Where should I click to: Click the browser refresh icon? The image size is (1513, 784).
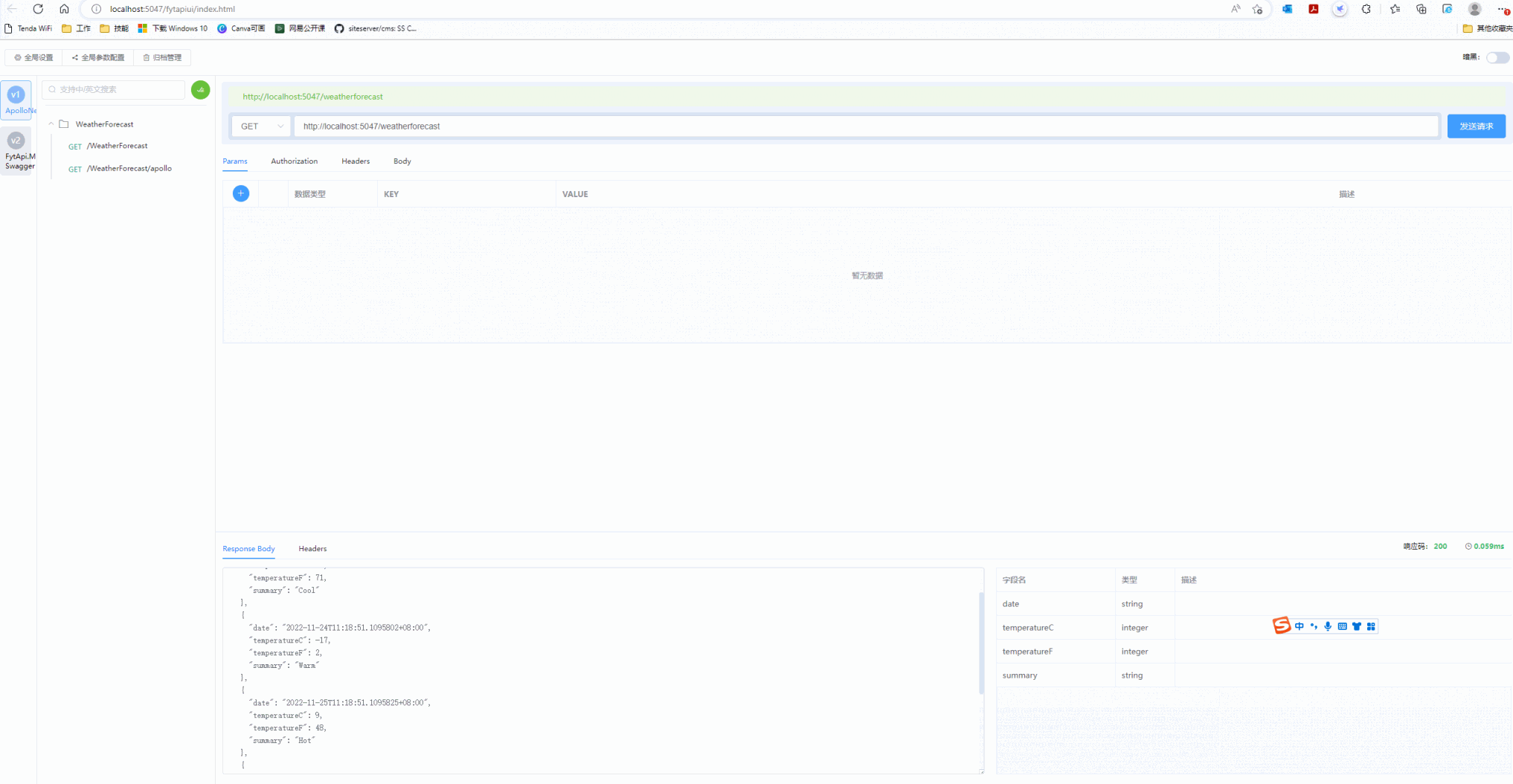pos(37,9)
